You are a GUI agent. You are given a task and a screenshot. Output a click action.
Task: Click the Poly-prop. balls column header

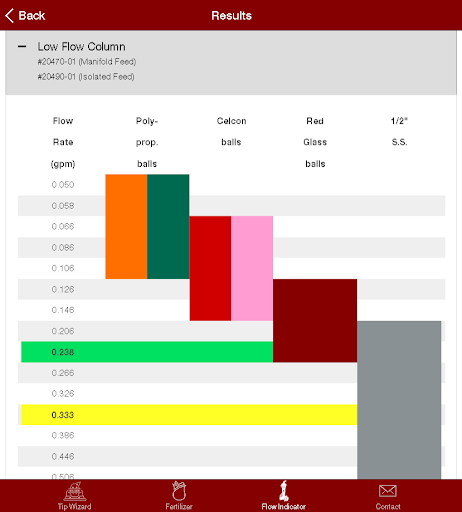[x=147, y=143]
